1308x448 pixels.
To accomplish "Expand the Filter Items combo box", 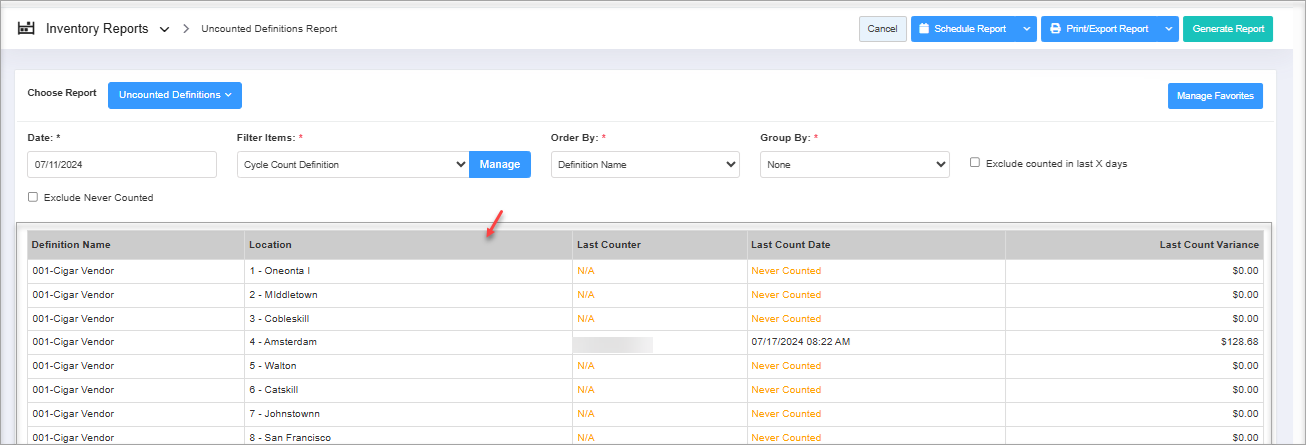I will [x=353, y=164].
